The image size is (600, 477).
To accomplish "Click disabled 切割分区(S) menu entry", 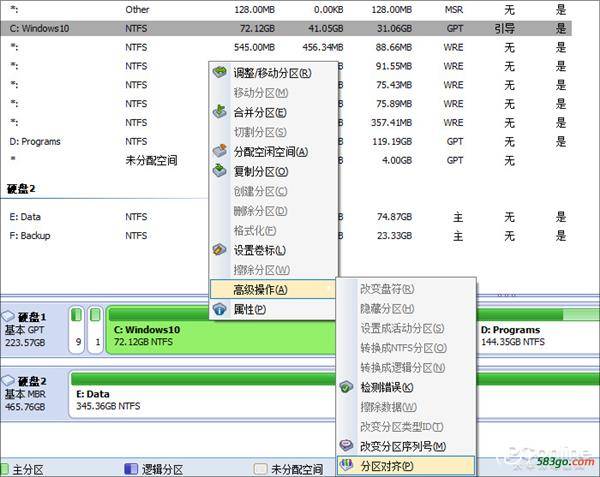I will 273,132.
